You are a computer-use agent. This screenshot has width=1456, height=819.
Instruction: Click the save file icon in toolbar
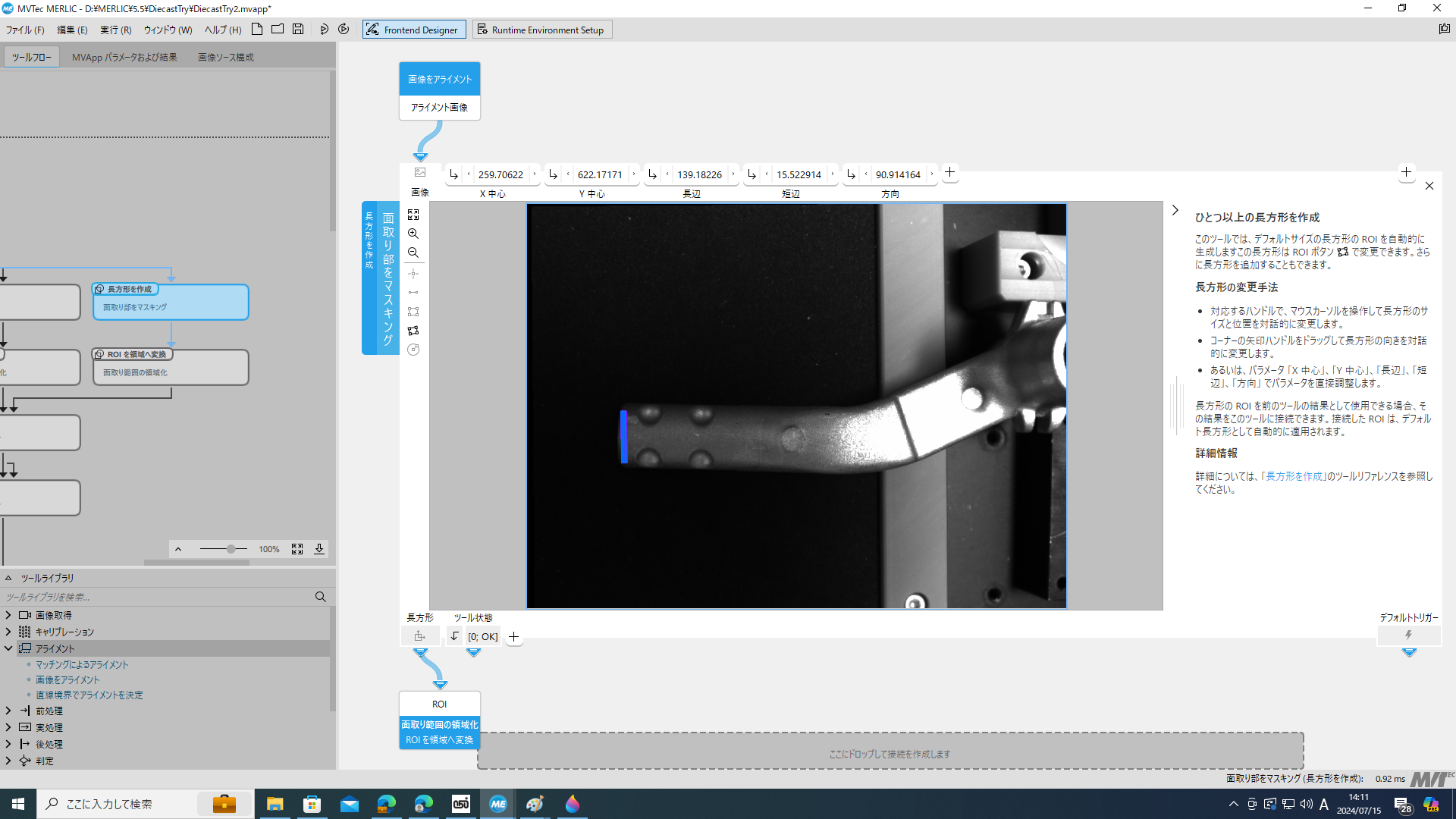(298, 30)
